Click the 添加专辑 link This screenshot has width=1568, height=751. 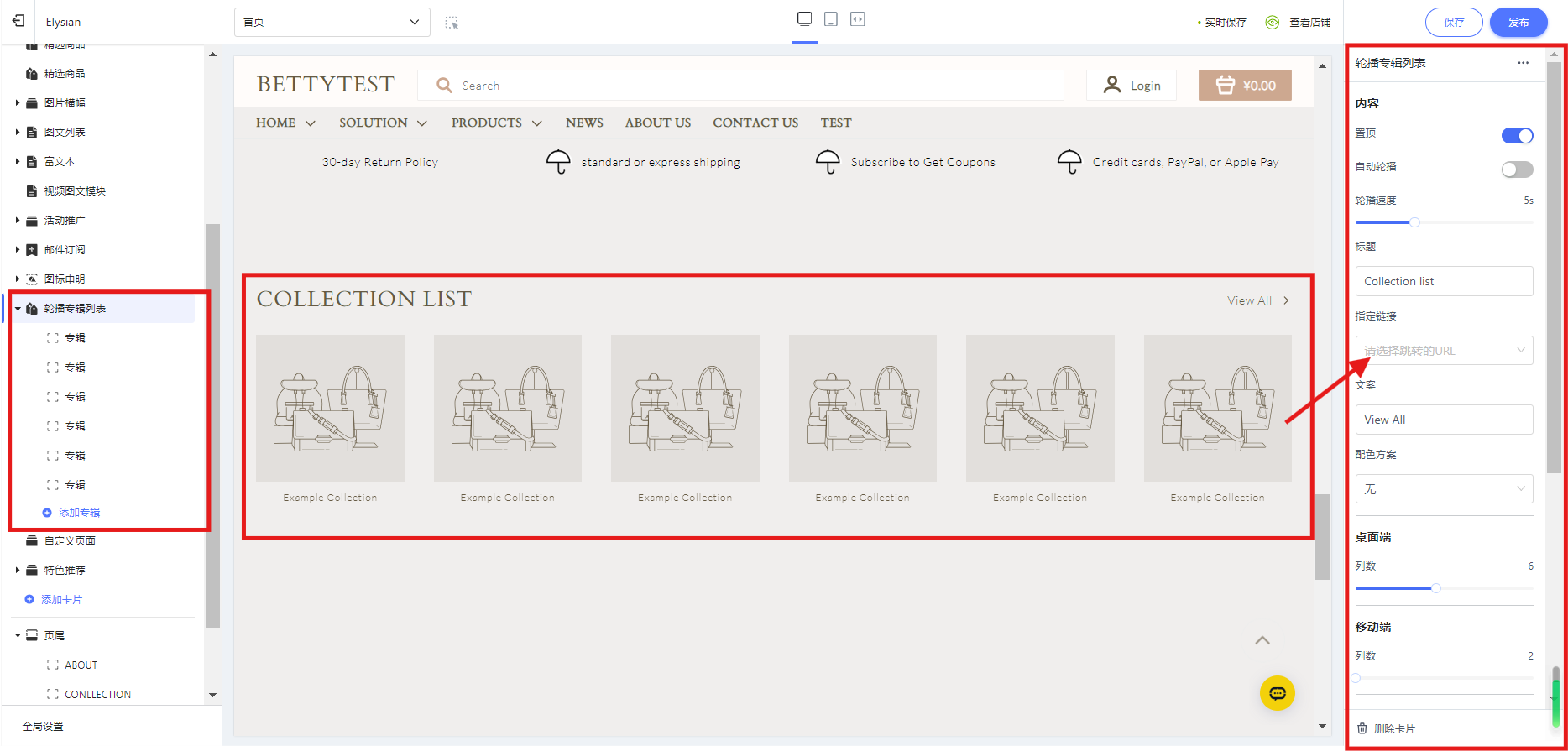coord(79,513)
